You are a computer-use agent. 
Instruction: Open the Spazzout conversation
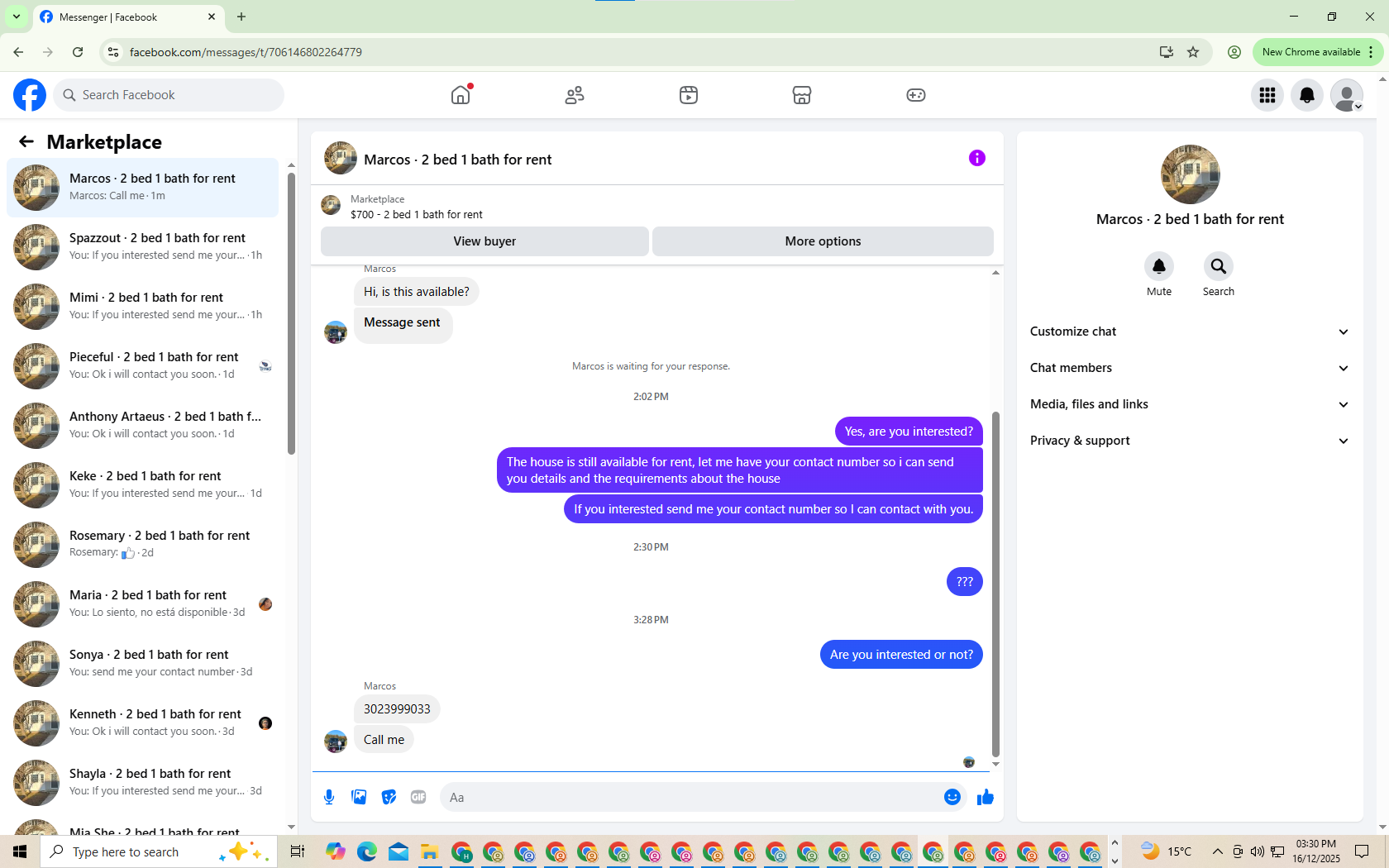(x=142, y=247)
